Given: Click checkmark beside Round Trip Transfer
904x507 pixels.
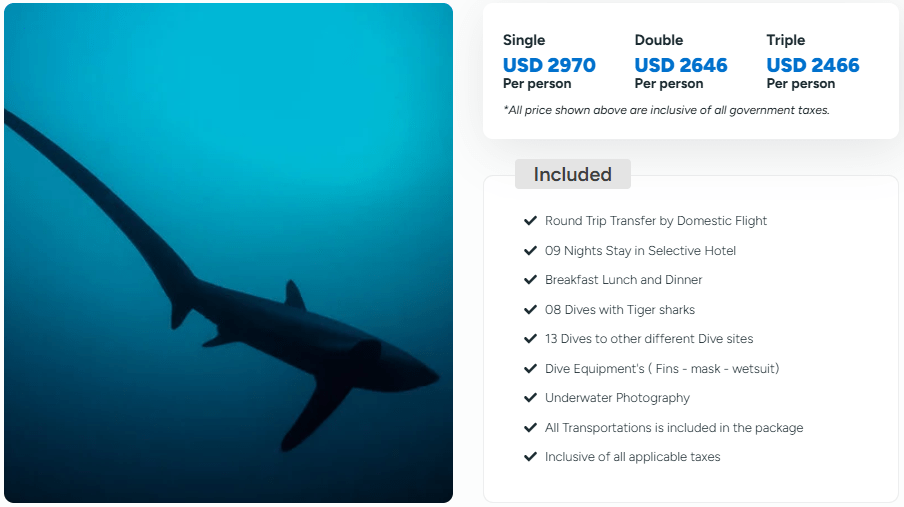Looking at the screenshot, I should 530,221.
